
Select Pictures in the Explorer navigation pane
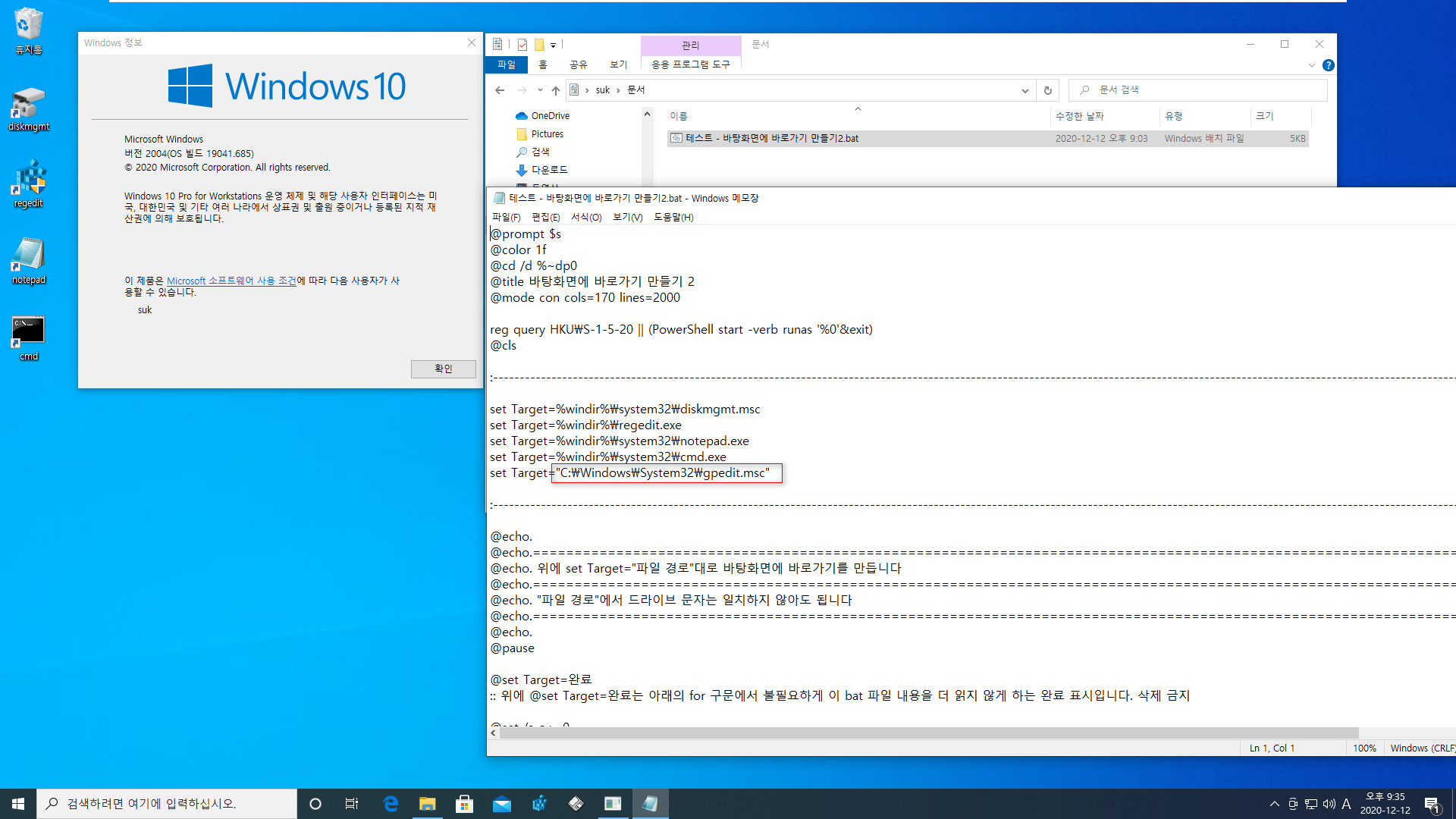coord(540,134)
